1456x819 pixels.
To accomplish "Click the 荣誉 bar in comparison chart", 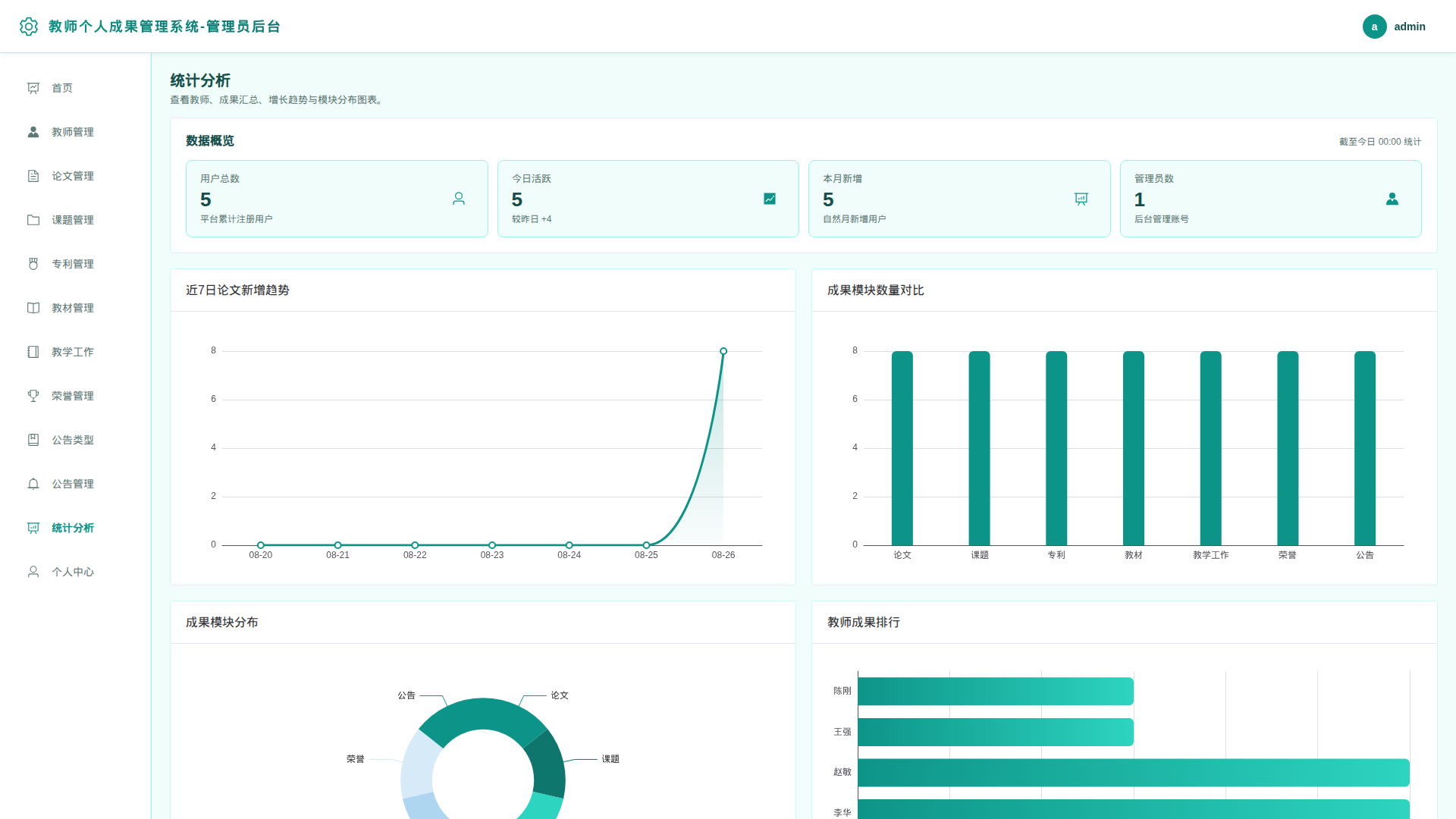I will [x=1288, y=448].
